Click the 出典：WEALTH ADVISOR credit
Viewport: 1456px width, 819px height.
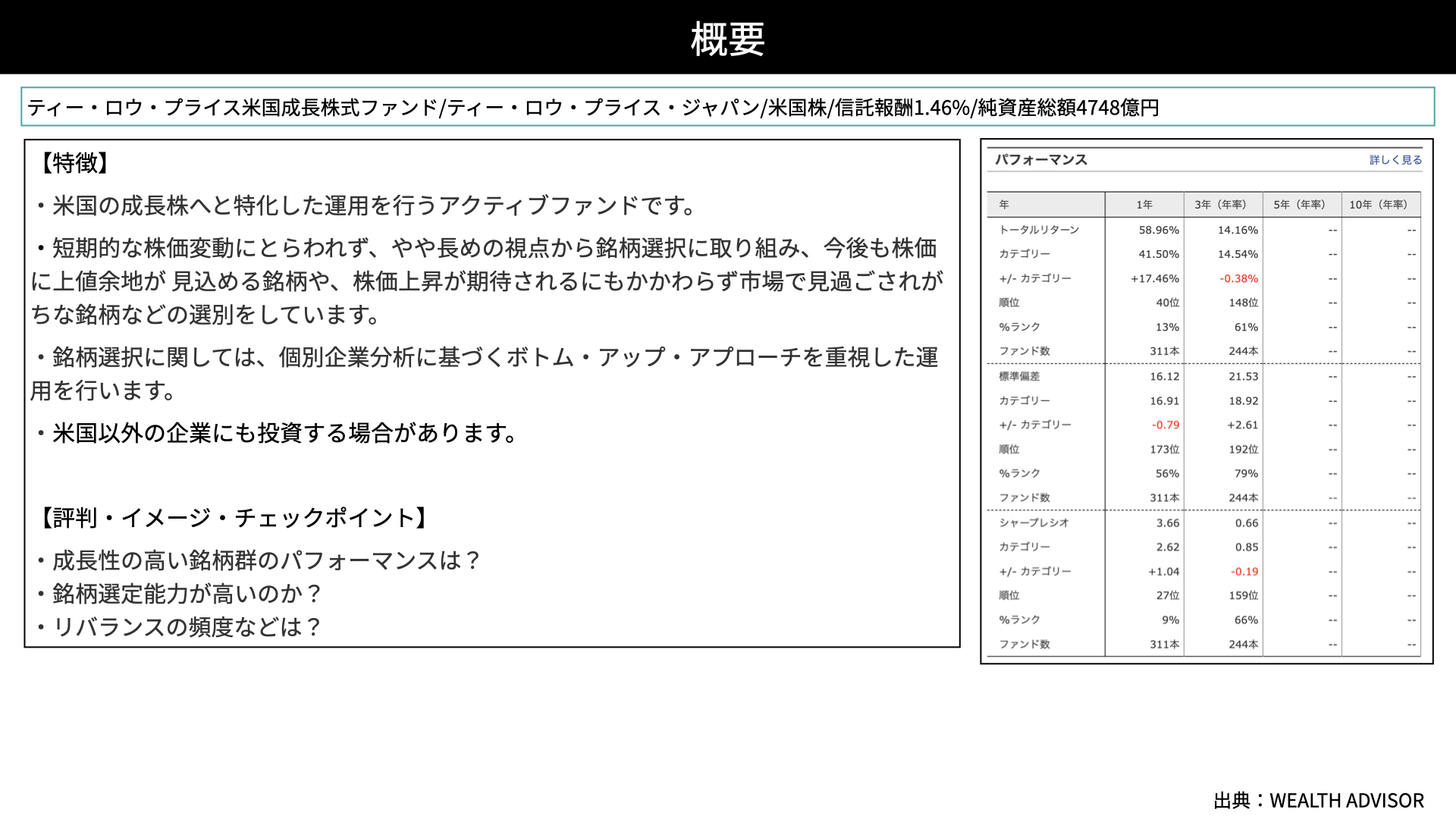pos(1319,801)
